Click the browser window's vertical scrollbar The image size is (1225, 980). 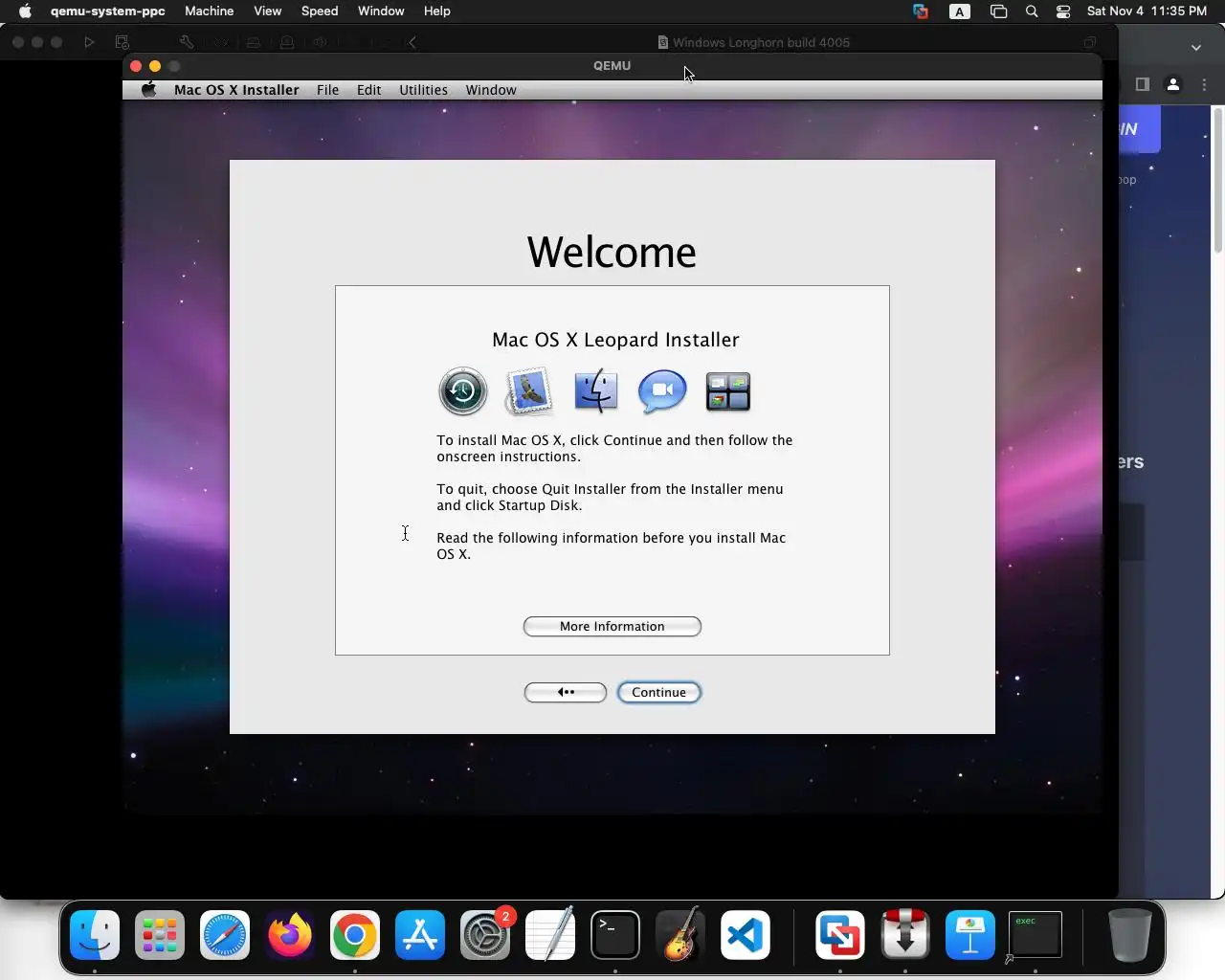coord(1218,182)
